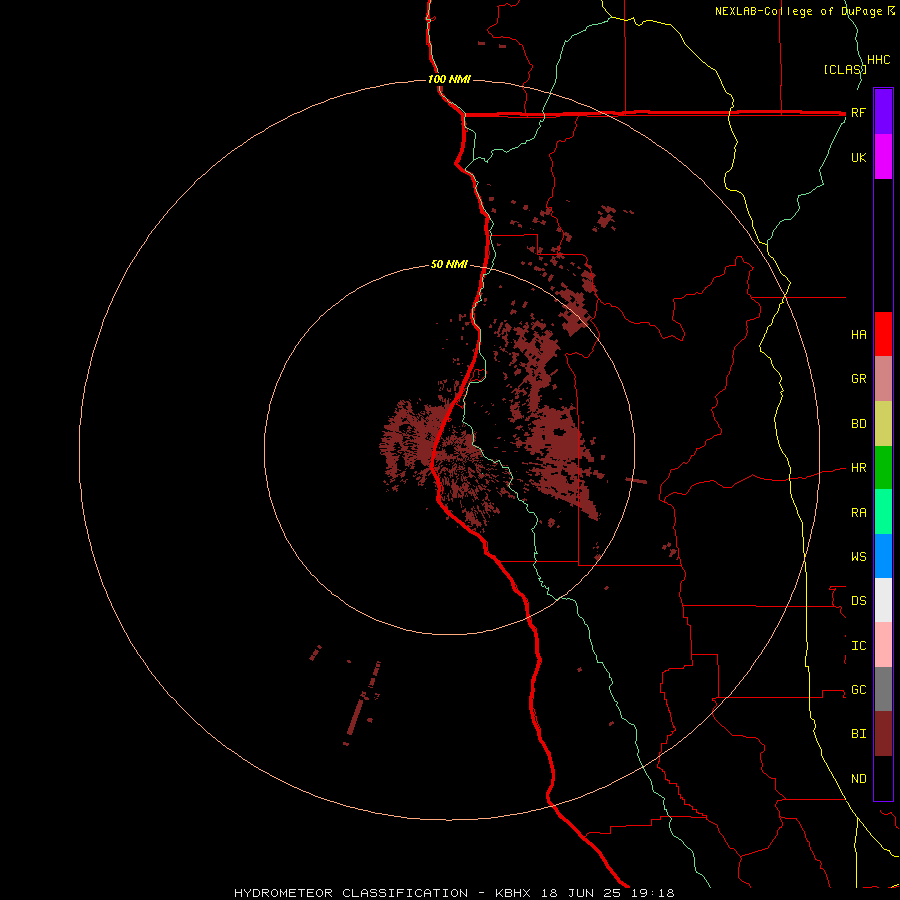Click the GR legend label
This screenshot has height=900, width=900.
pyautogui.click(x=859, y=379)
